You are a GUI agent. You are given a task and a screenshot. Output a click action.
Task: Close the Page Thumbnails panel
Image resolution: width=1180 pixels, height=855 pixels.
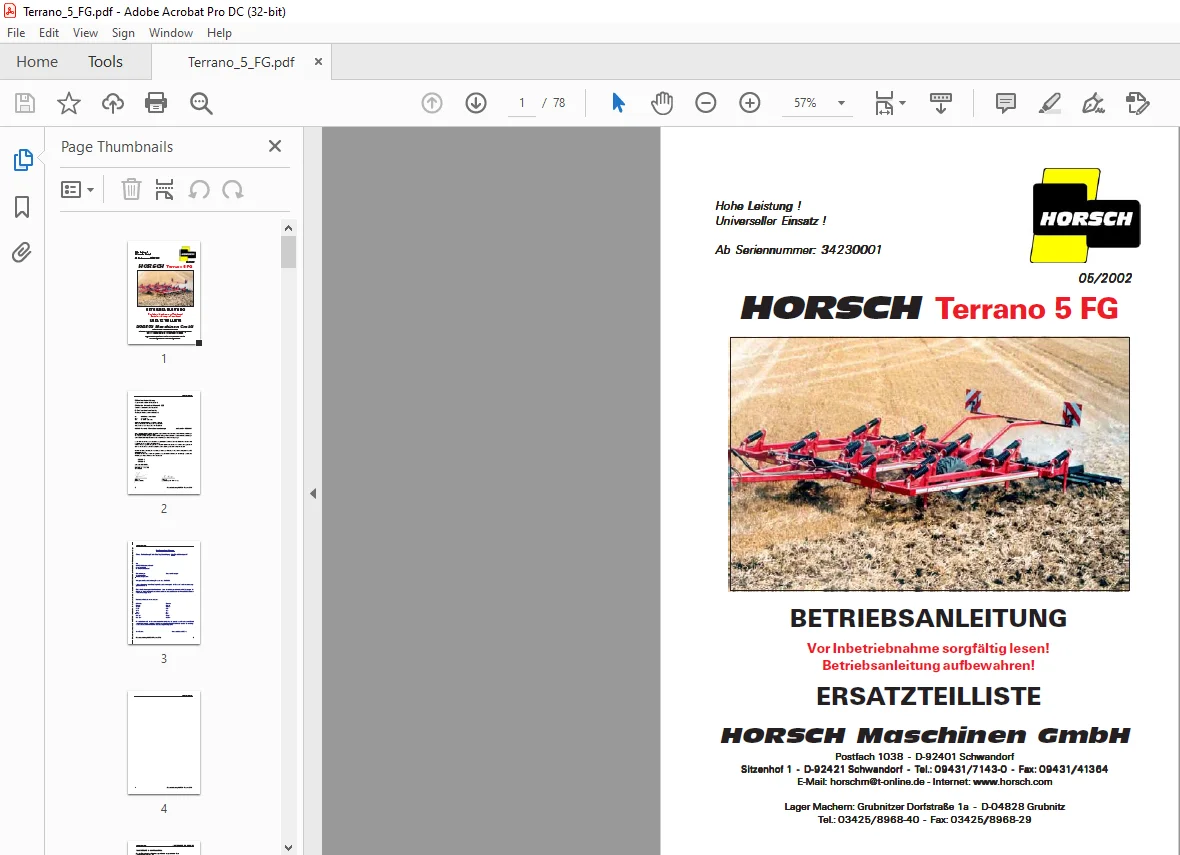pyautogui.click(x=275, y=146)
